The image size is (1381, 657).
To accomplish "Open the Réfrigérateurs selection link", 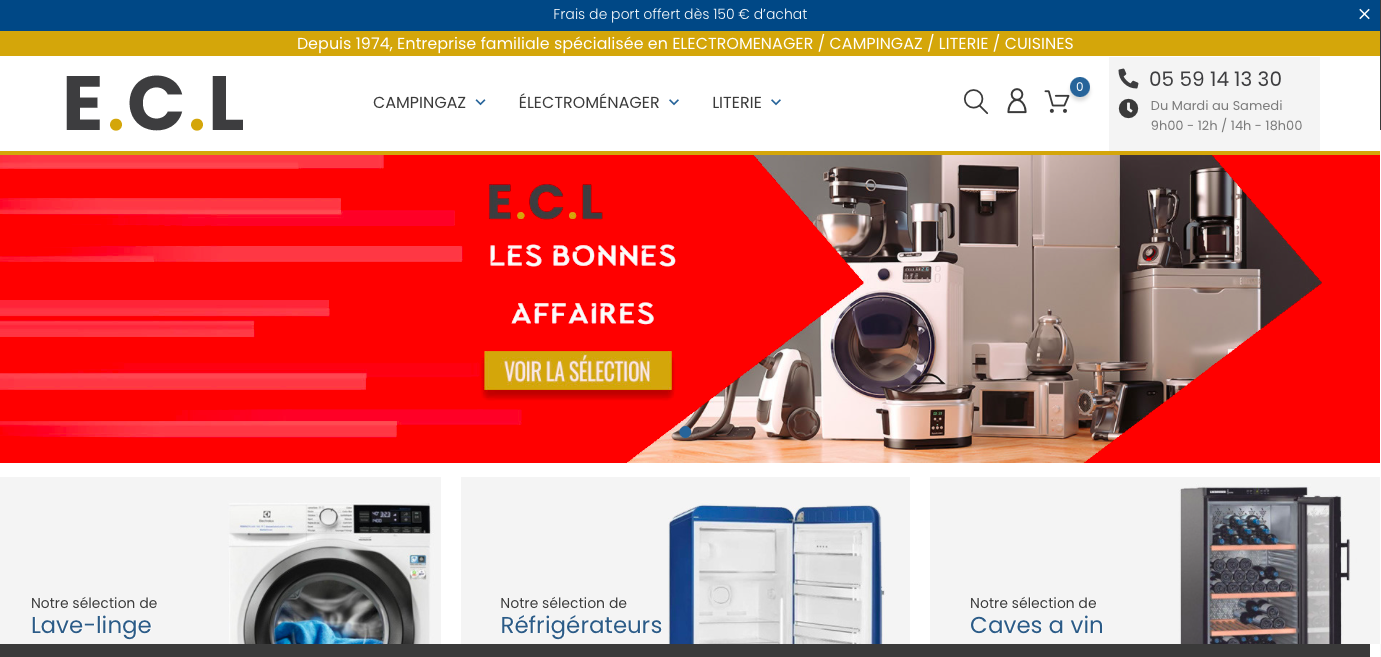I will (x=581, y=626).
